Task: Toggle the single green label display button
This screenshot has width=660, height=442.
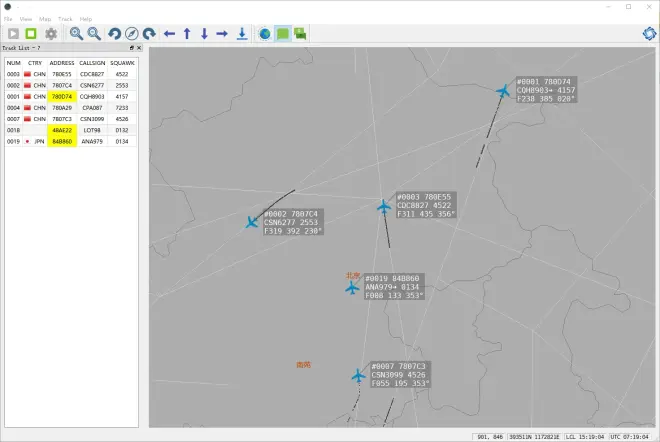Action: tap(282, 33)
